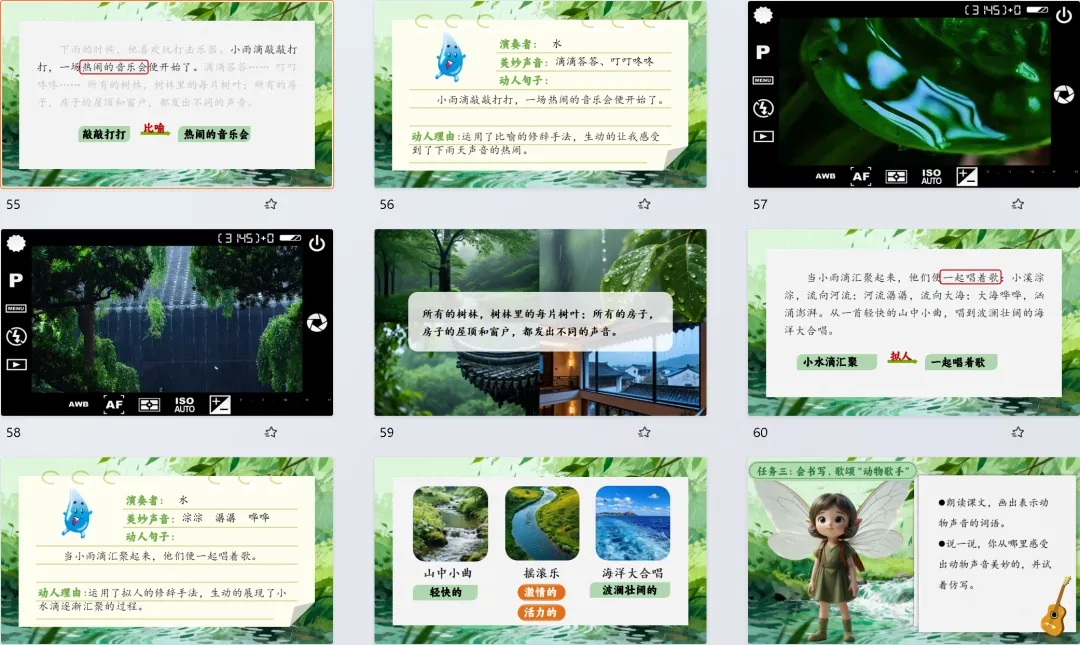This screenshot has width=1080, height=645.
Task: Click the exposure compensation icon on slide 57
Action: [x=967, y=176]
